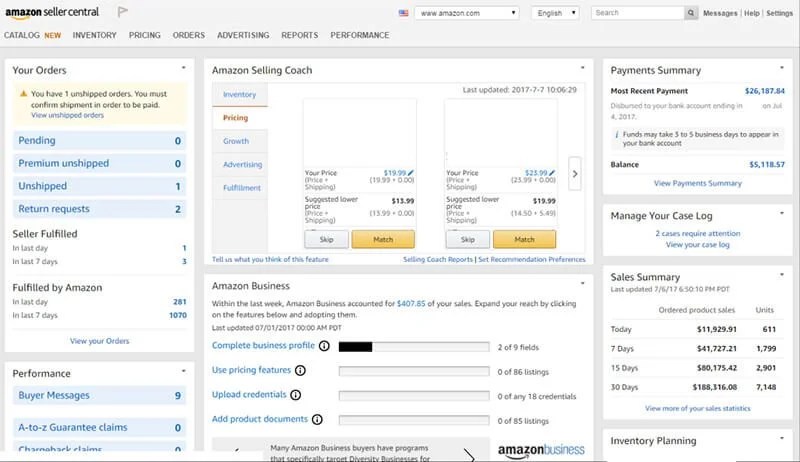Image resolution: width=800 pixels, height=462 pixels.
Task: Open View unshipped orders link
Action: (x=67, y=115)
